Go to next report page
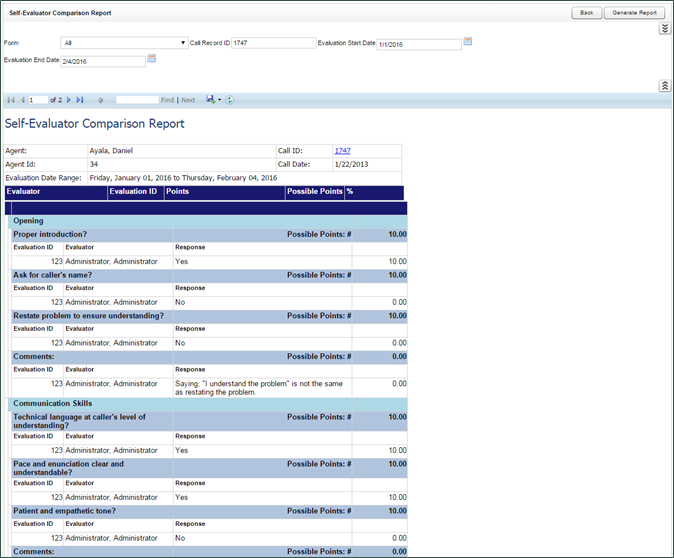This screenshot has width=674, height=558. click(x=69, y=100)
